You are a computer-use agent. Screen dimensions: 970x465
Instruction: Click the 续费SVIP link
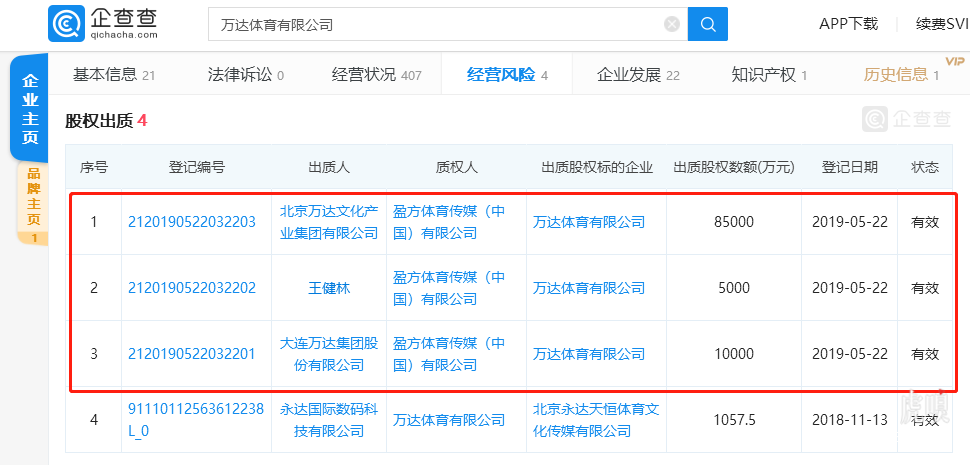942,24
